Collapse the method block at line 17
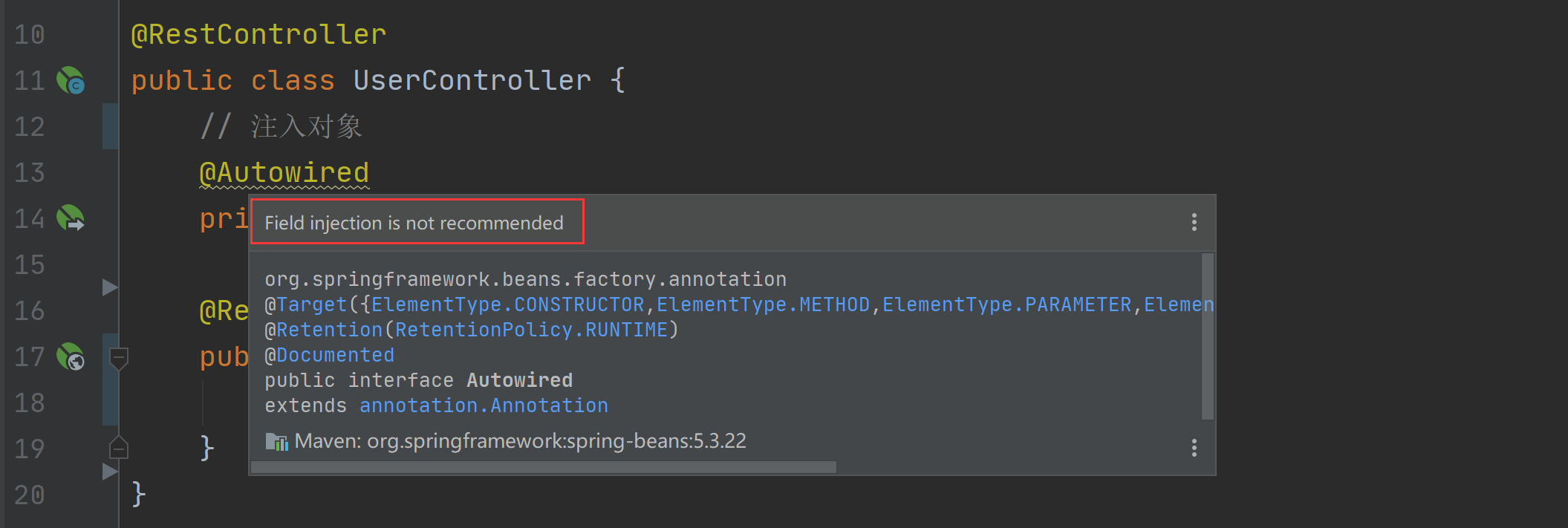1568x528 pixels. click(119, 359)
